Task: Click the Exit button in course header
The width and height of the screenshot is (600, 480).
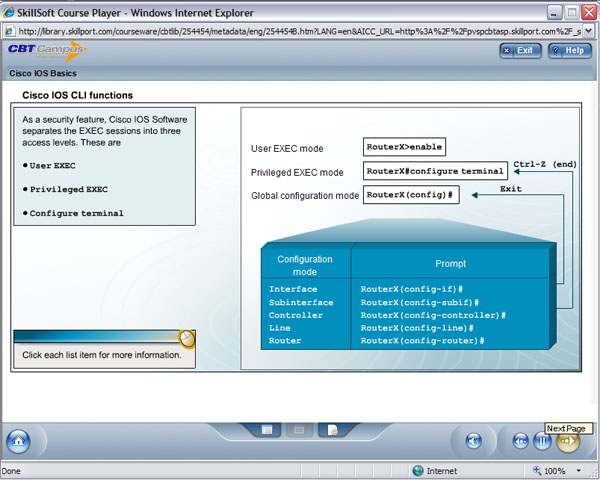Action: 520,51
